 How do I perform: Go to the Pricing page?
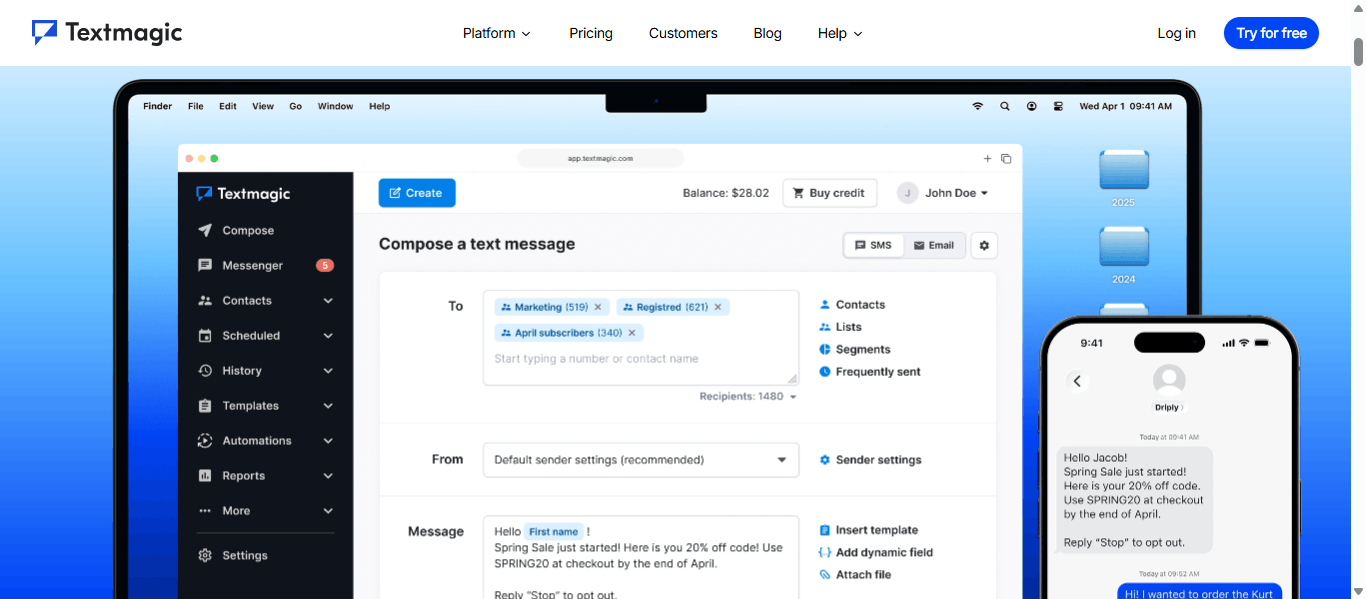pos(591,33)
